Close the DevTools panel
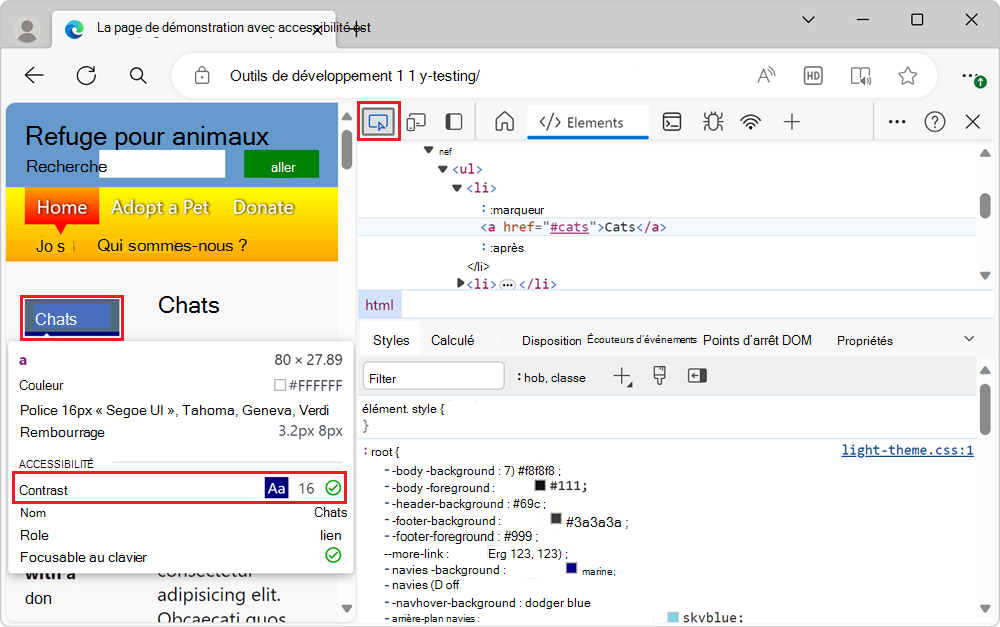The height and width of the screenshot is (627, 1000). pyautogui.click(x=973, y=122)
